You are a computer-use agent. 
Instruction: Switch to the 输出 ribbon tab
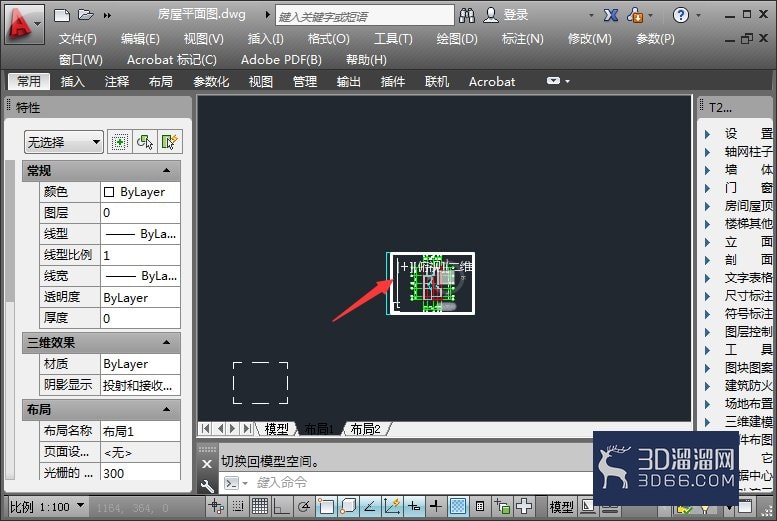(348, 81)
